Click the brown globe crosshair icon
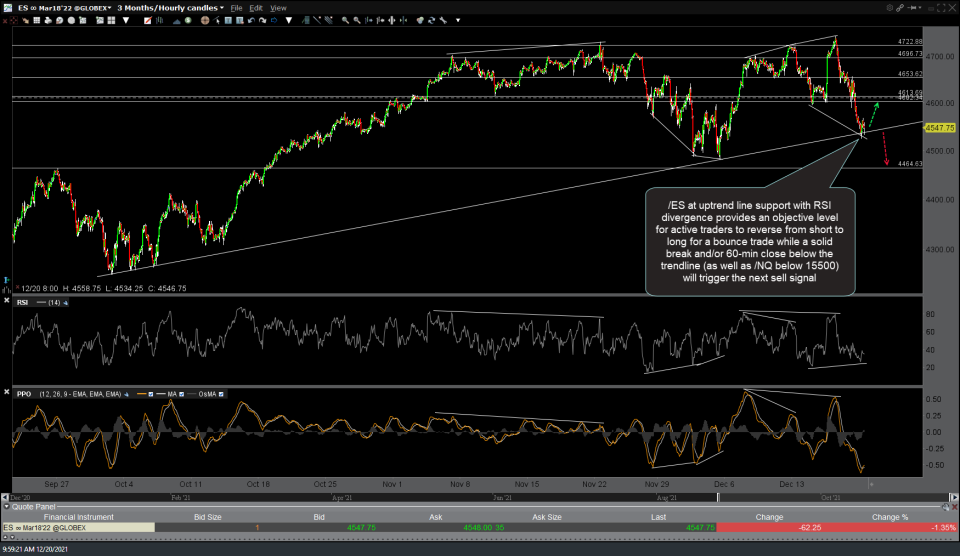The width and height of the screenshot is (960, 556). click(205, 20)
